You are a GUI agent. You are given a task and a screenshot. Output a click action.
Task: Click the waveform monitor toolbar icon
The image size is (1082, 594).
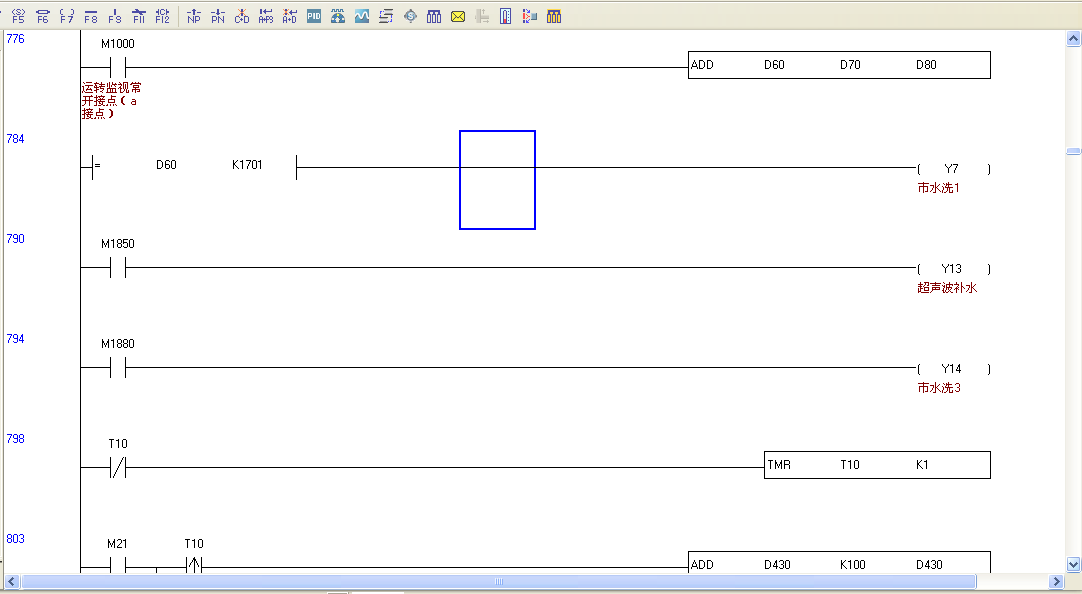tap(362, 16)
